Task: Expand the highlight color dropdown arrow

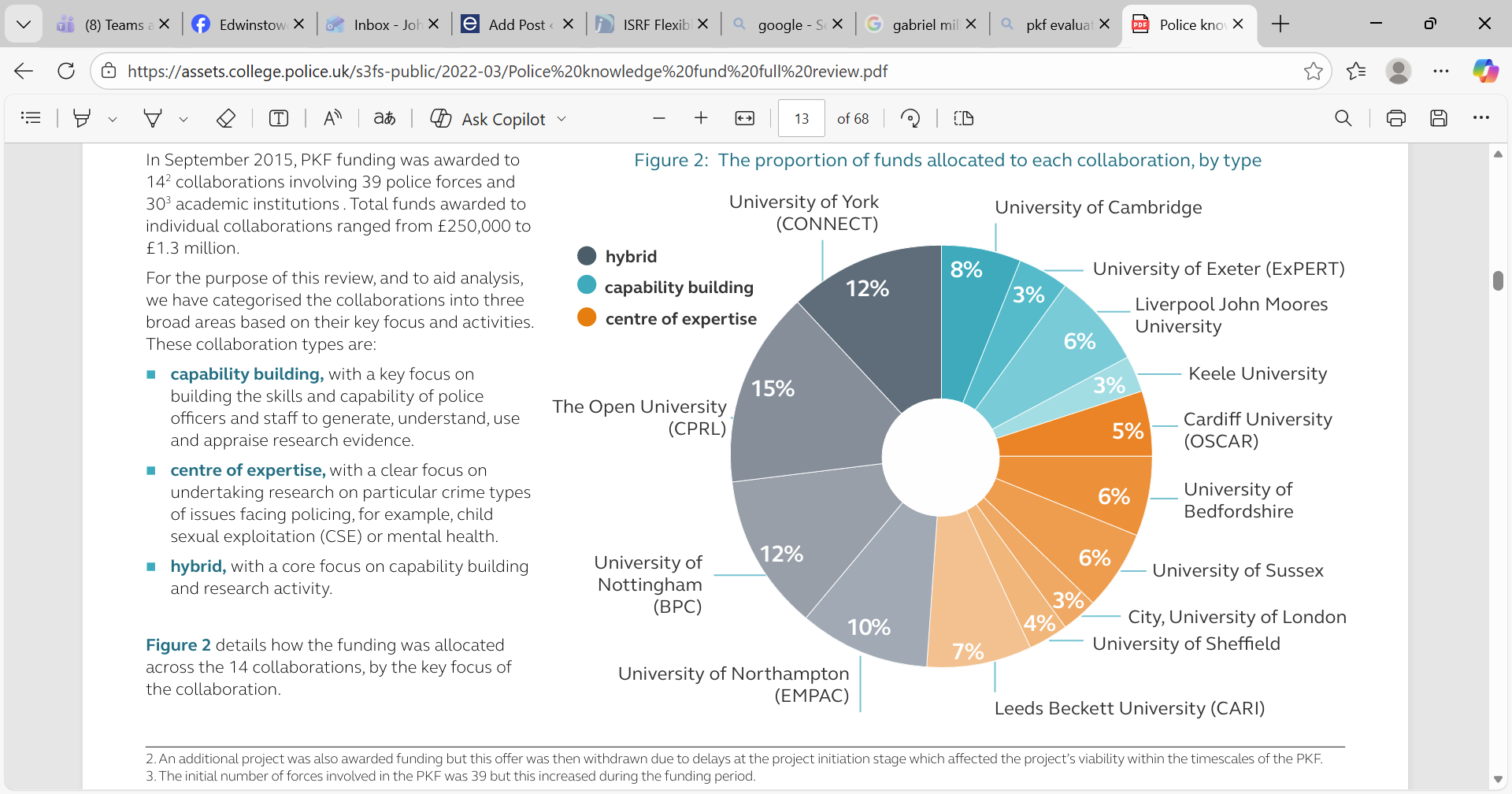Action: click(x=113, y=119)
